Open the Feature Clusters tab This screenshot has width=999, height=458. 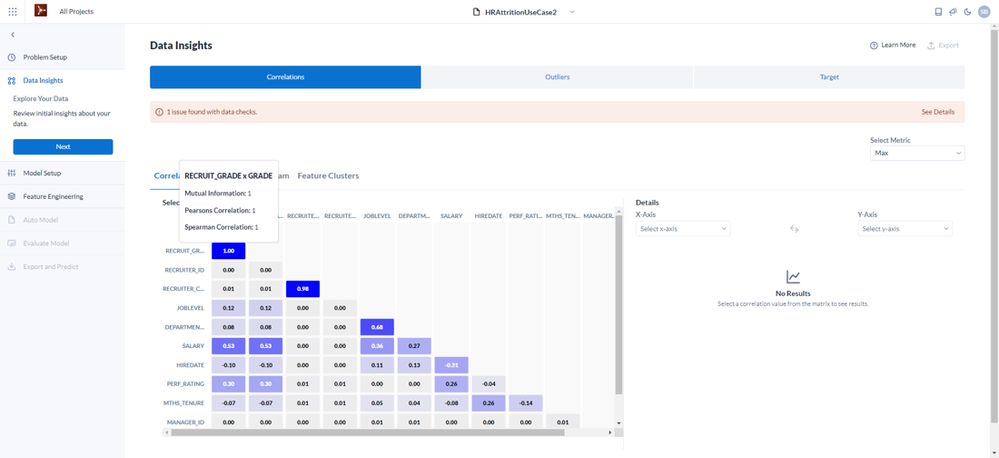pyautogui.click(x=328, y=176)
